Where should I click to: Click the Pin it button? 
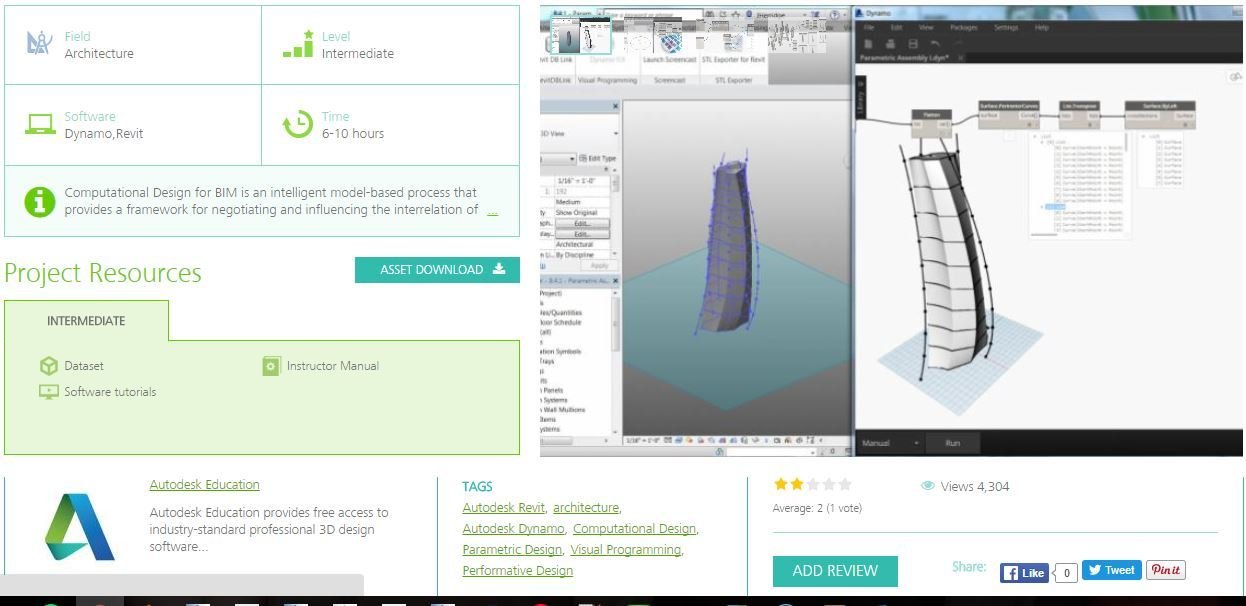coord(1166,571)
